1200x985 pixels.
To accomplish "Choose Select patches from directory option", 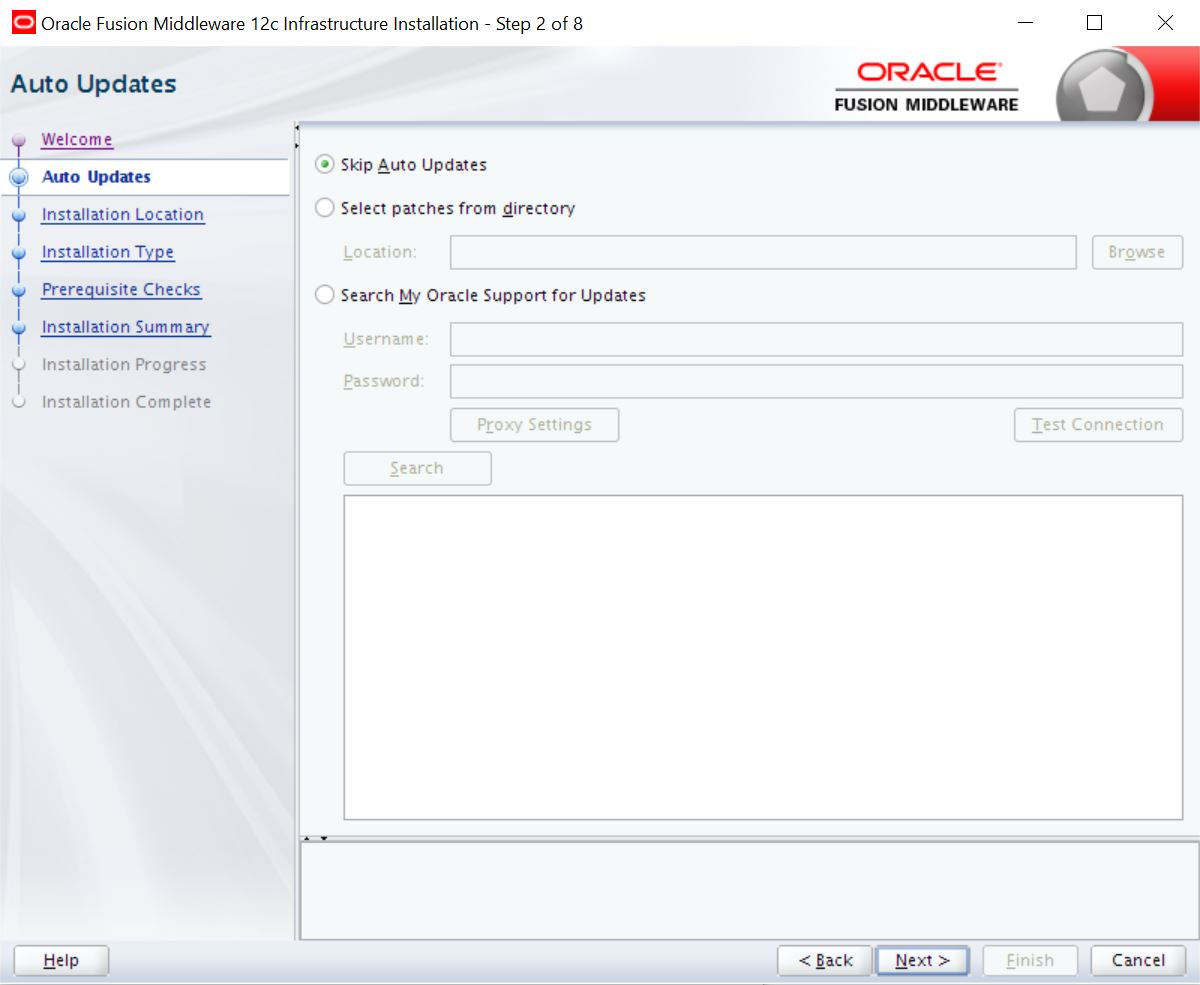I will coord(324,208).
